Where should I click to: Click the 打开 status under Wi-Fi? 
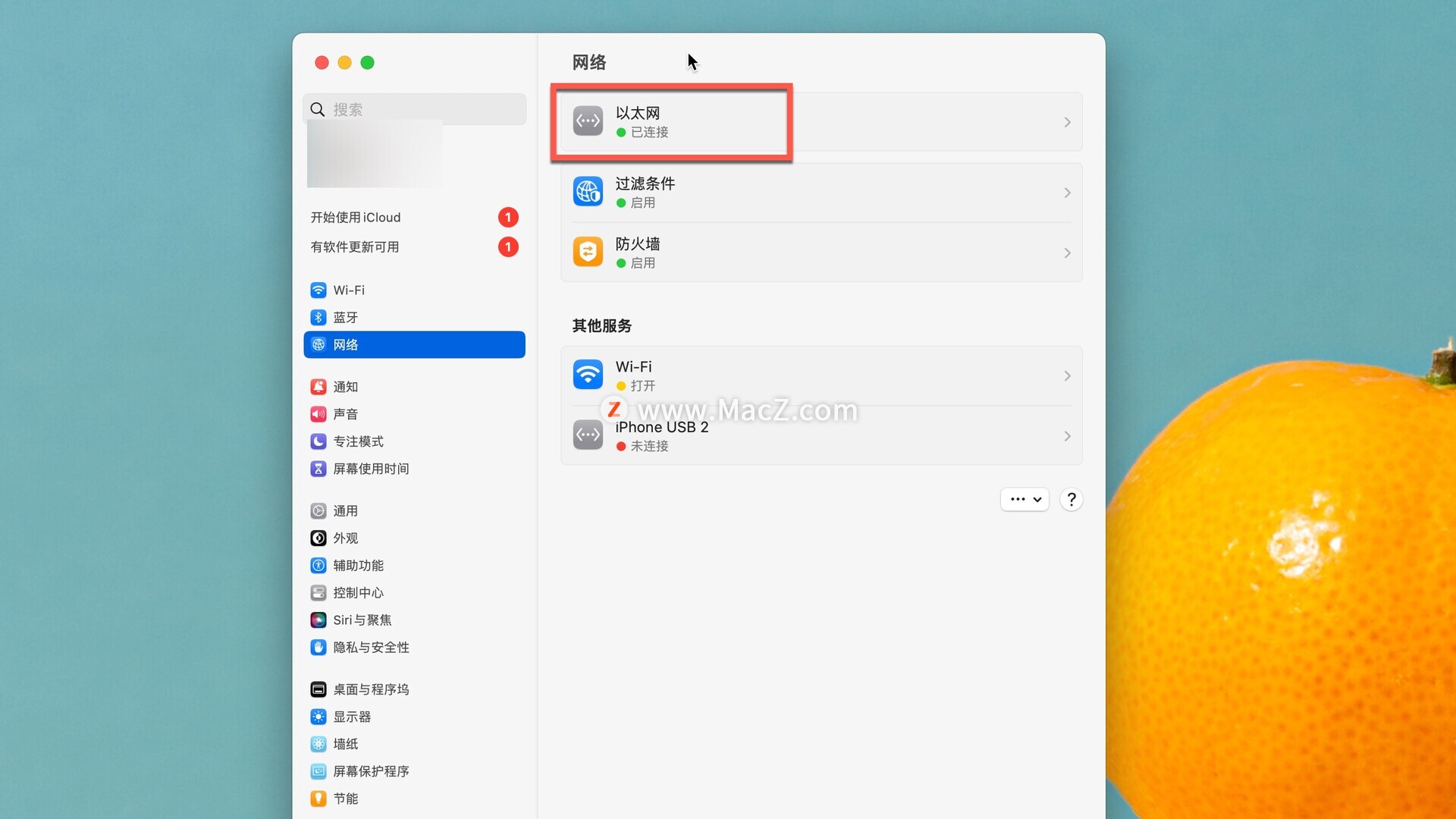tap(643, 387)
